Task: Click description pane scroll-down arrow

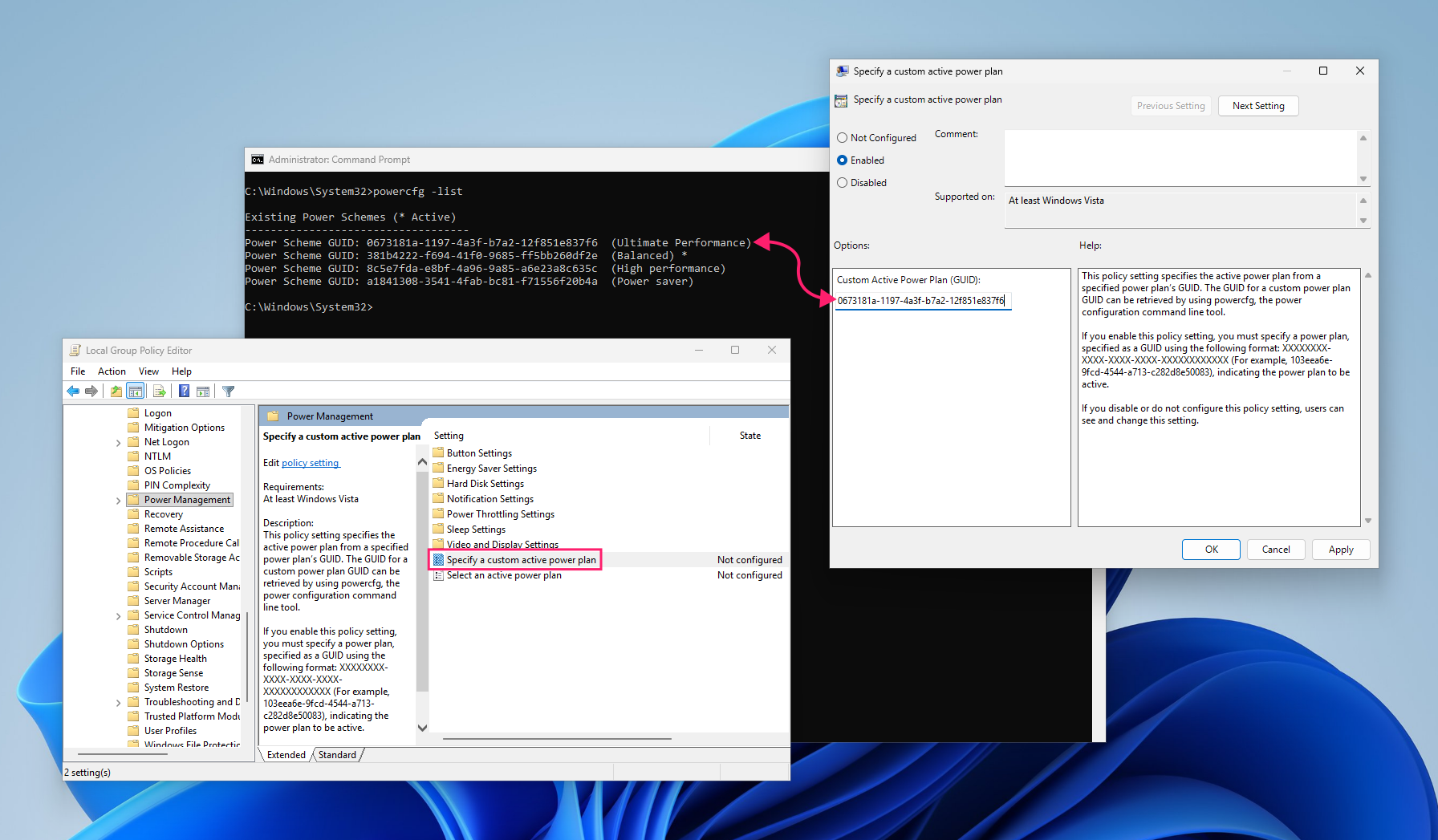Action: 422,728
